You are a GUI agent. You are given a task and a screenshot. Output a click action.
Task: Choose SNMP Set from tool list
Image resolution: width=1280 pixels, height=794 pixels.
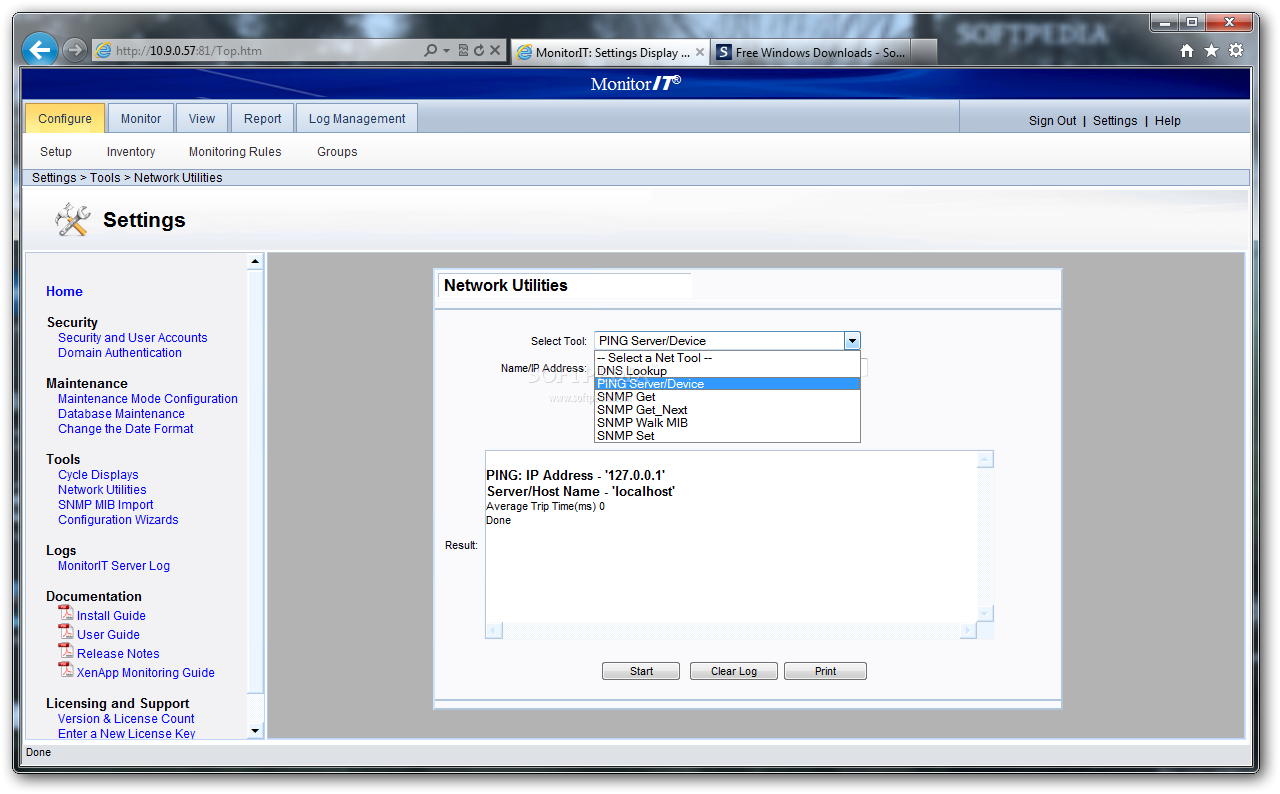click(727, 436)
